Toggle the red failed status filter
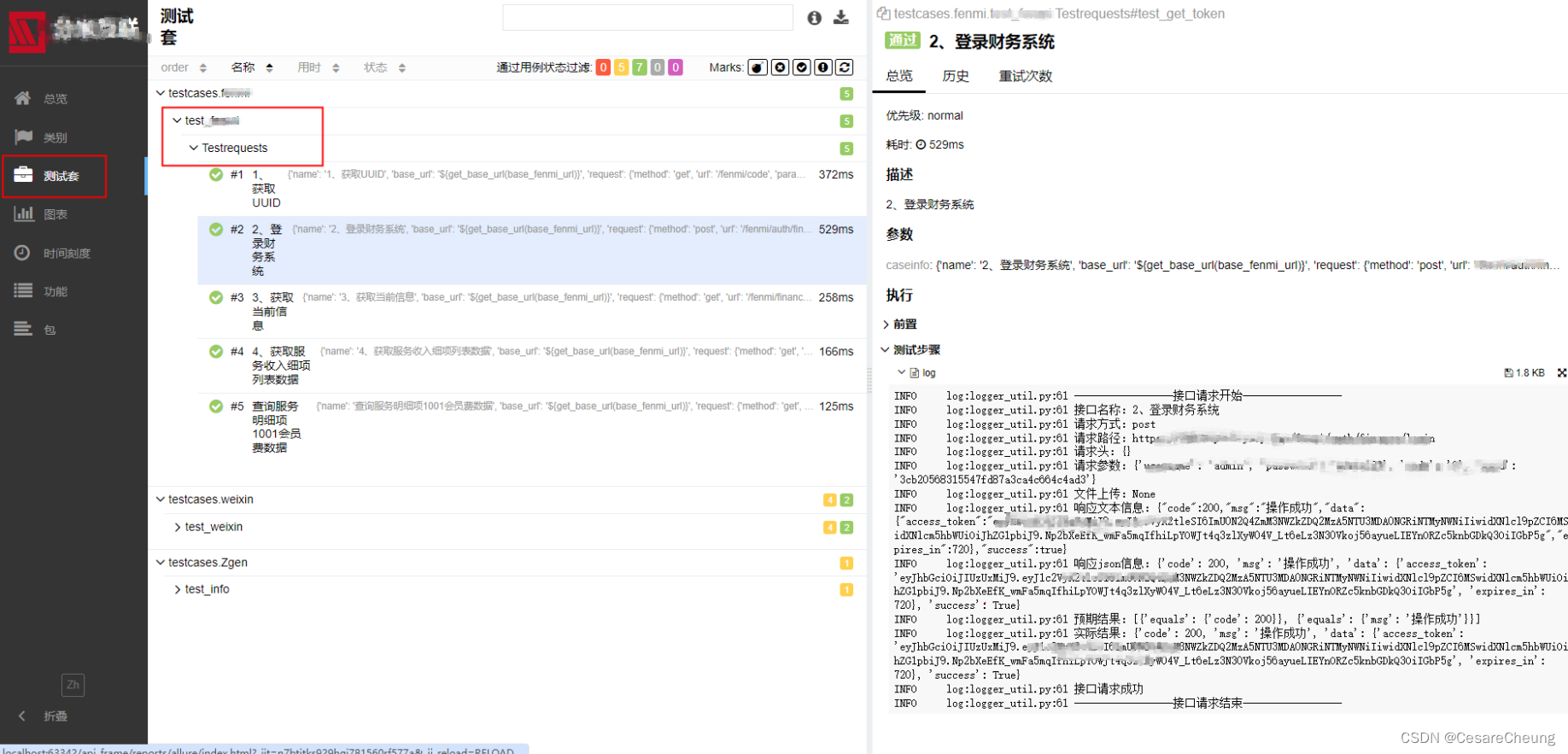Screen dimensions: 1568x754 click(x=603, y=67)
